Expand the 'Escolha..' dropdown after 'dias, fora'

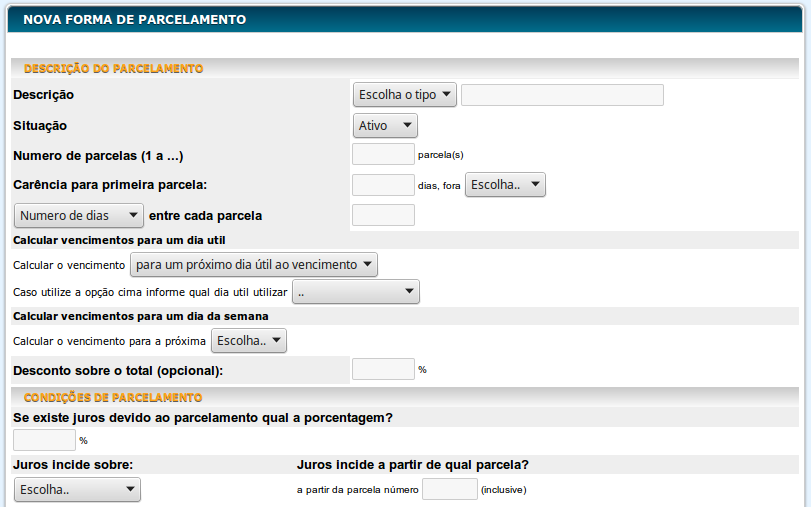point(505,185)
